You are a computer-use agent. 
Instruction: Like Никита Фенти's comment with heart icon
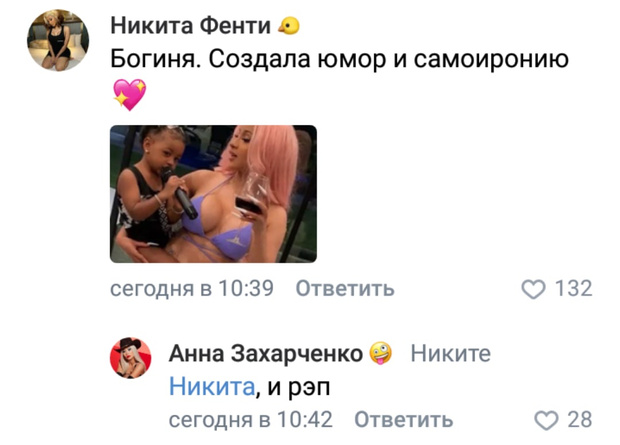533,289
